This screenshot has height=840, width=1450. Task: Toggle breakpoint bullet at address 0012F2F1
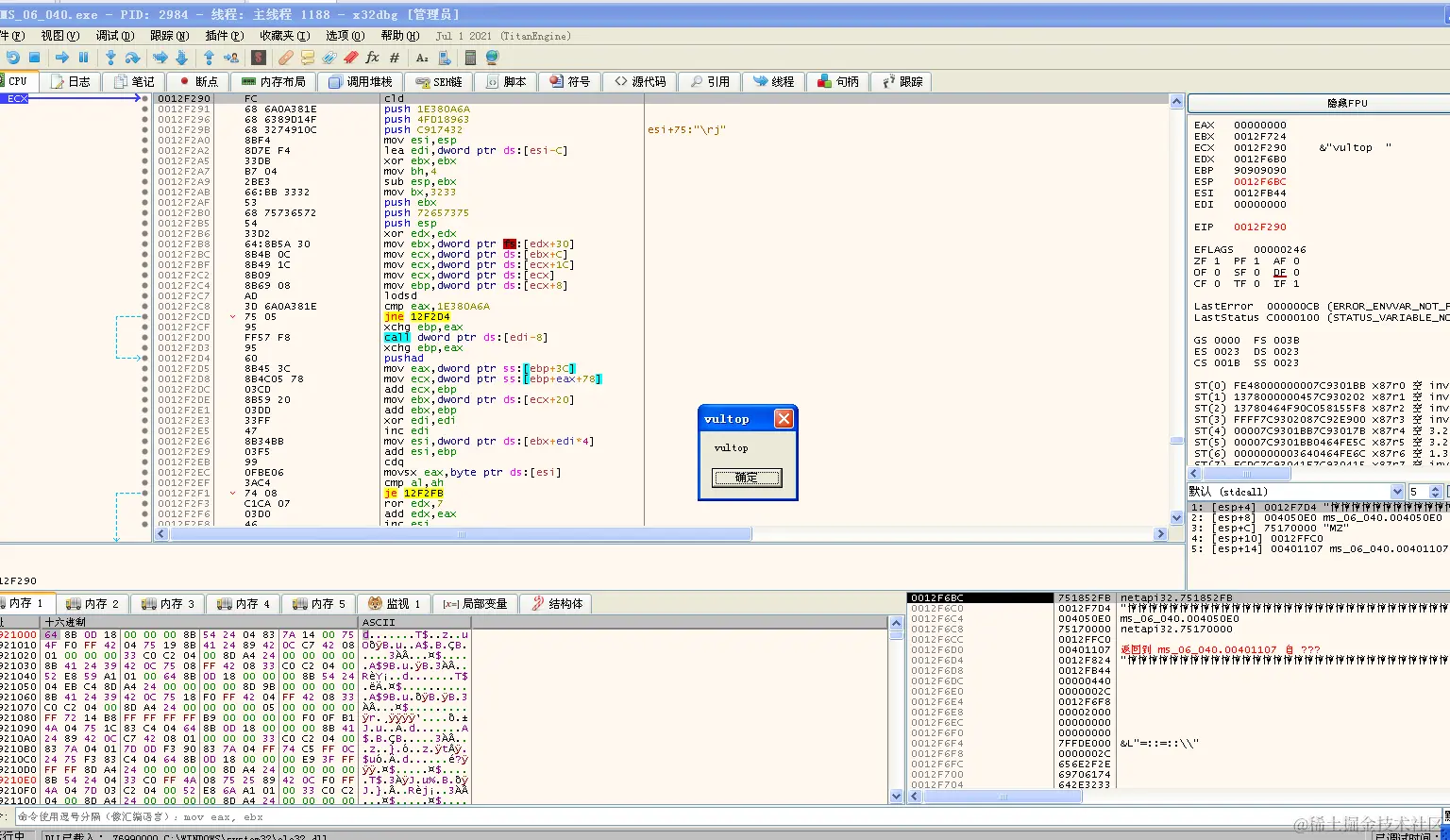[144, 494]
